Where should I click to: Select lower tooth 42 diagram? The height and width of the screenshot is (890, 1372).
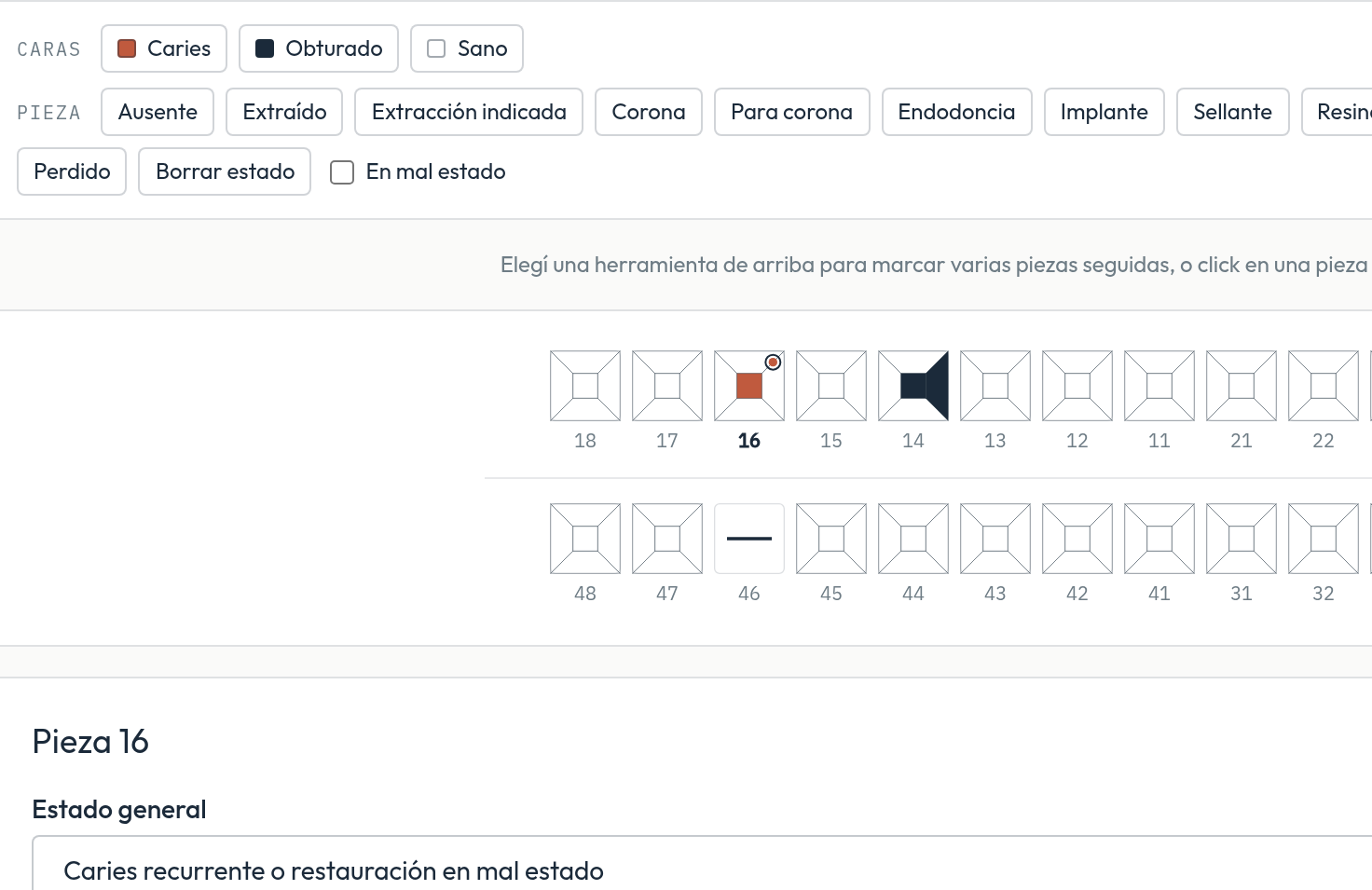tap(1077, 539)
